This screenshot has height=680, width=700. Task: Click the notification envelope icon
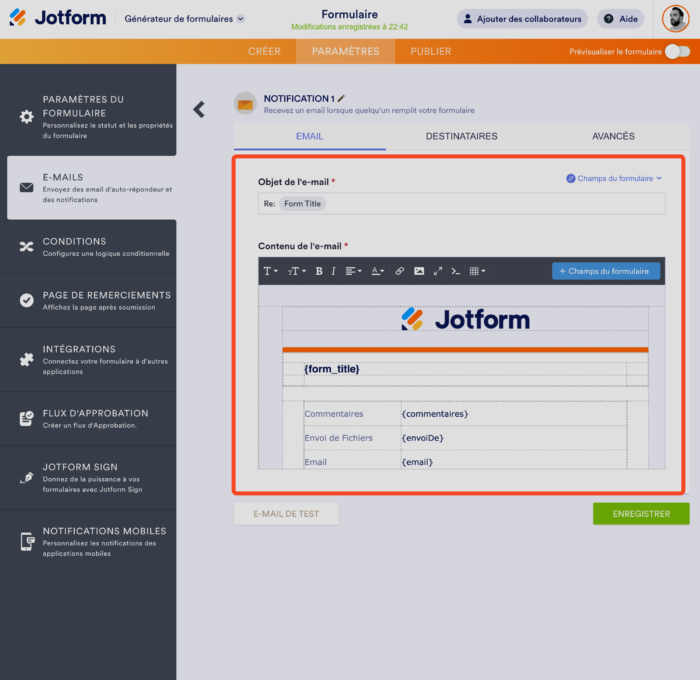point(245,104)
